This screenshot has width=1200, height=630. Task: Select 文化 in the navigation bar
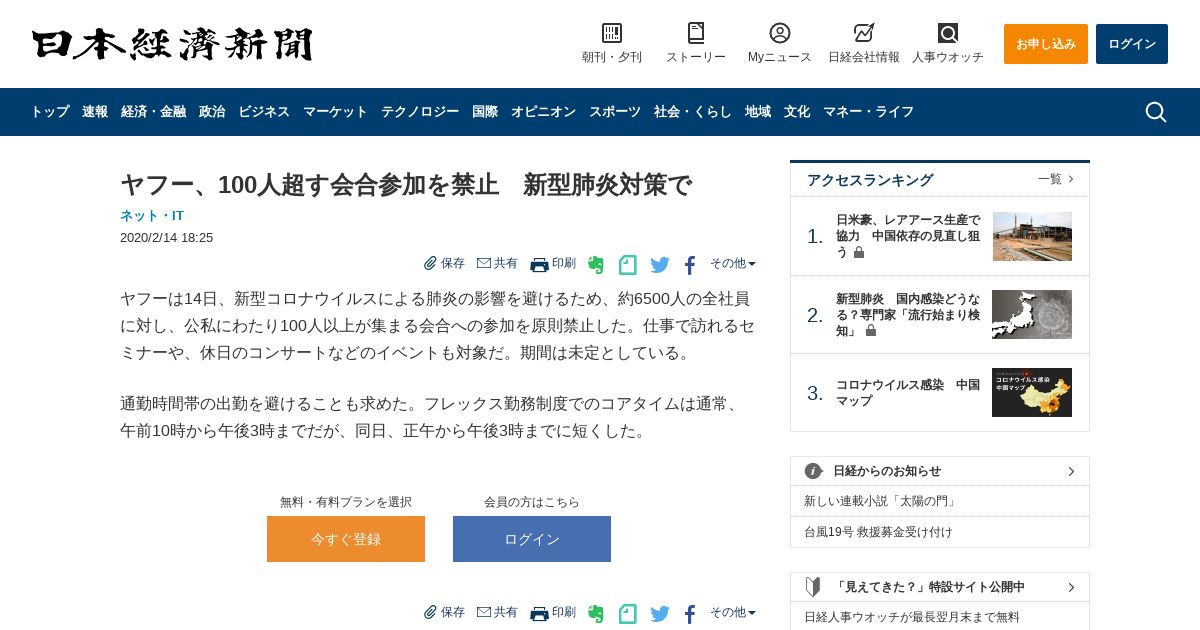coord(797,112)
